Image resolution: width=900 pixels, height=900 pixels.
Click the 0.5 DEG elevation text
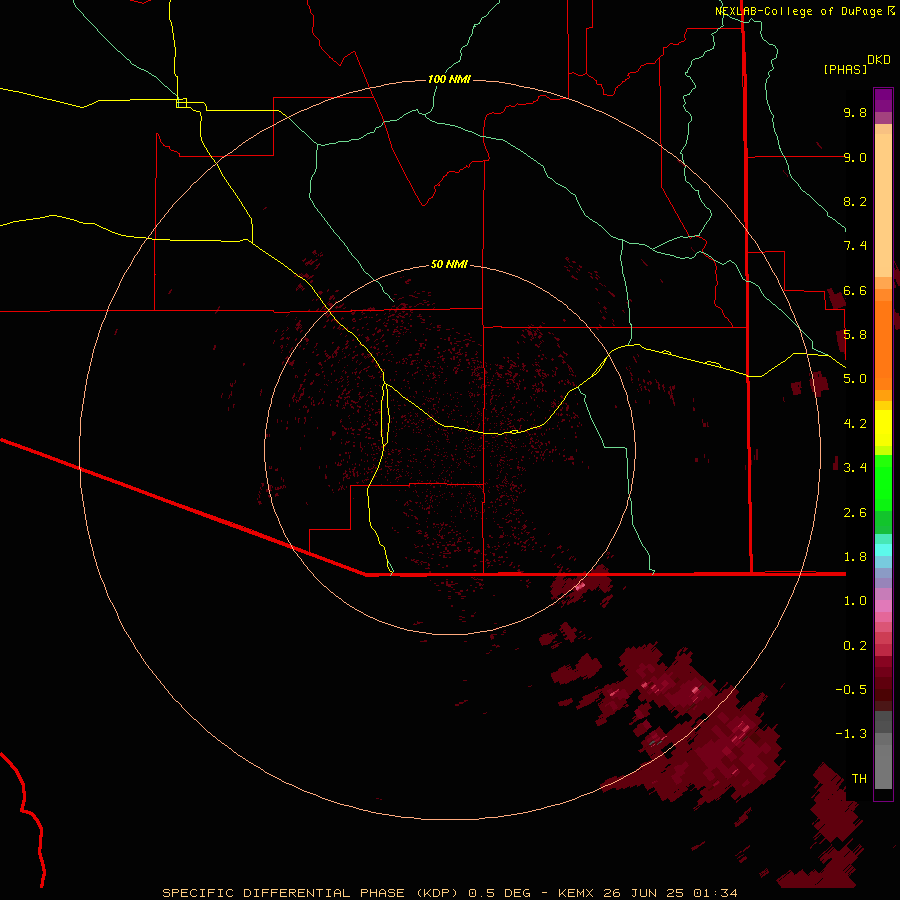(x=499, y=893)
